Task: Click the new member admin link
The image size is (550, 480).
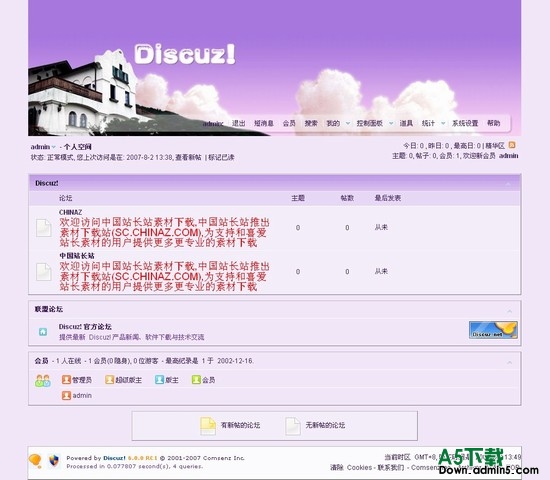Action: (509, 155)
